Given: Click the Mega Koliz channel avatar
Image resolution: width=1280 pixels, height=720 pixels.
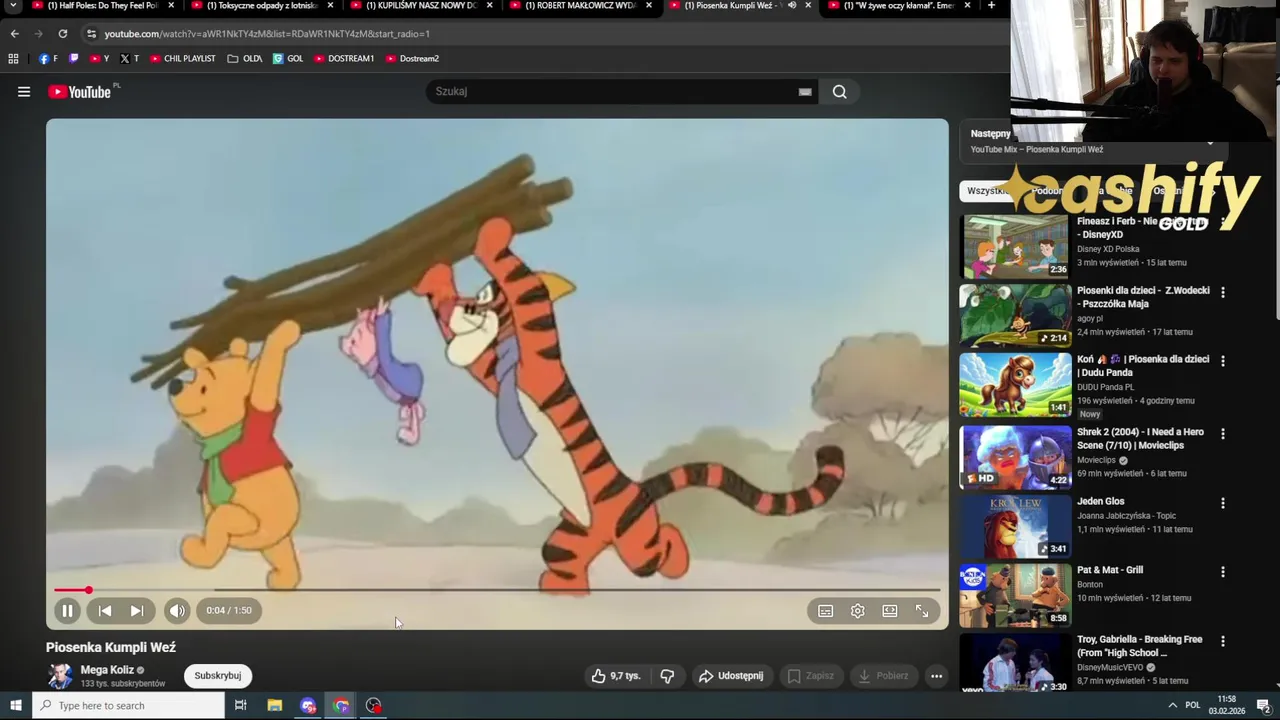Looking at the screenshot, I should point(61,676).
